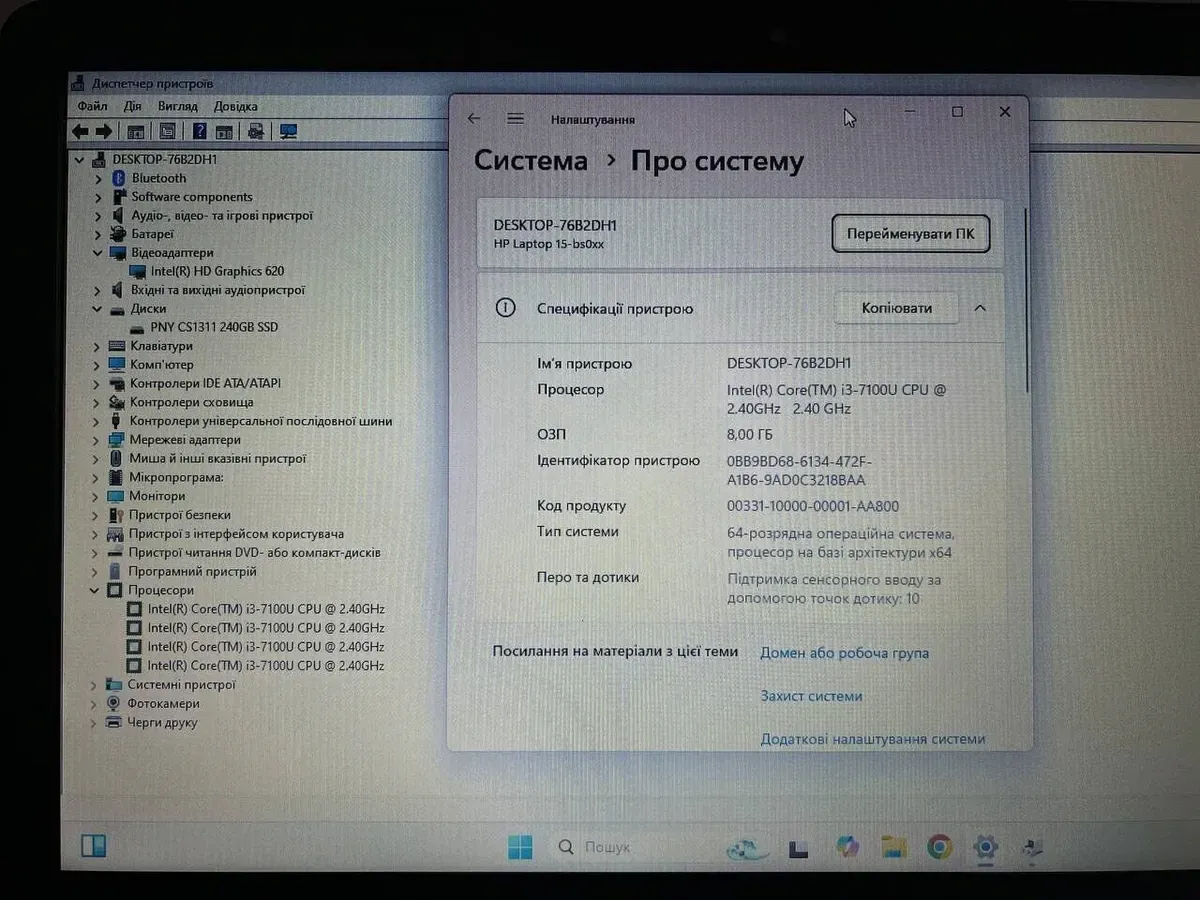This screenshot has height=900, width=1200.
Task: Click the help question mark toolbar icon
Action: (200, 131)
